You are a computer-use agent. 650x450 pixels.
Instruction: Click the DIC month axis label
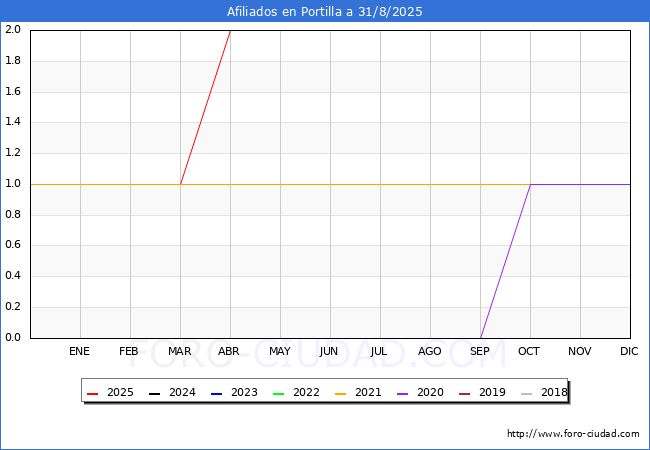click(x=629, y=351)
